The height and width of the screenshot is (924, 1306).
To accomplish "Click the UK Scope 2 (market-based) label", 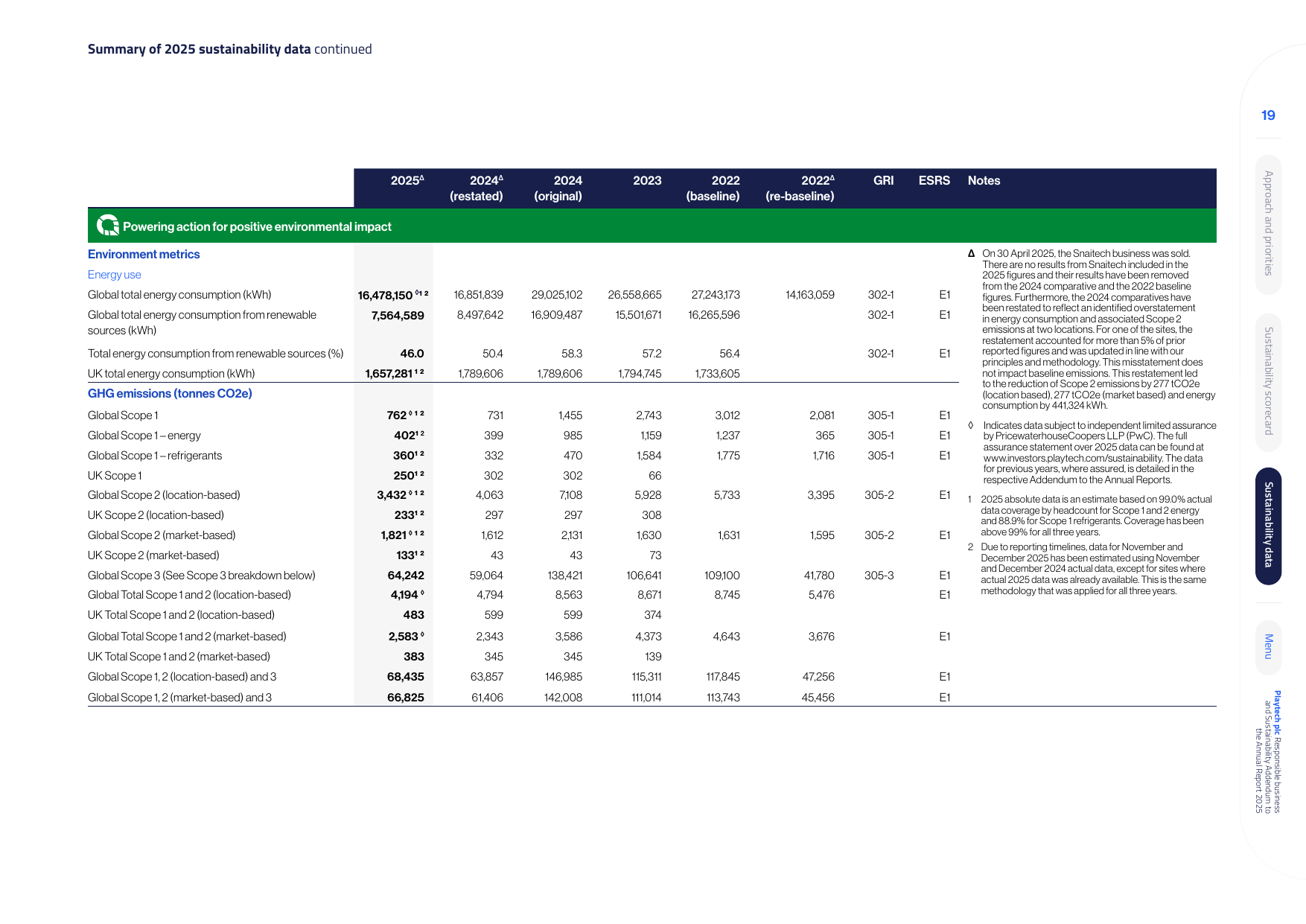I will [x=153, y=555].
